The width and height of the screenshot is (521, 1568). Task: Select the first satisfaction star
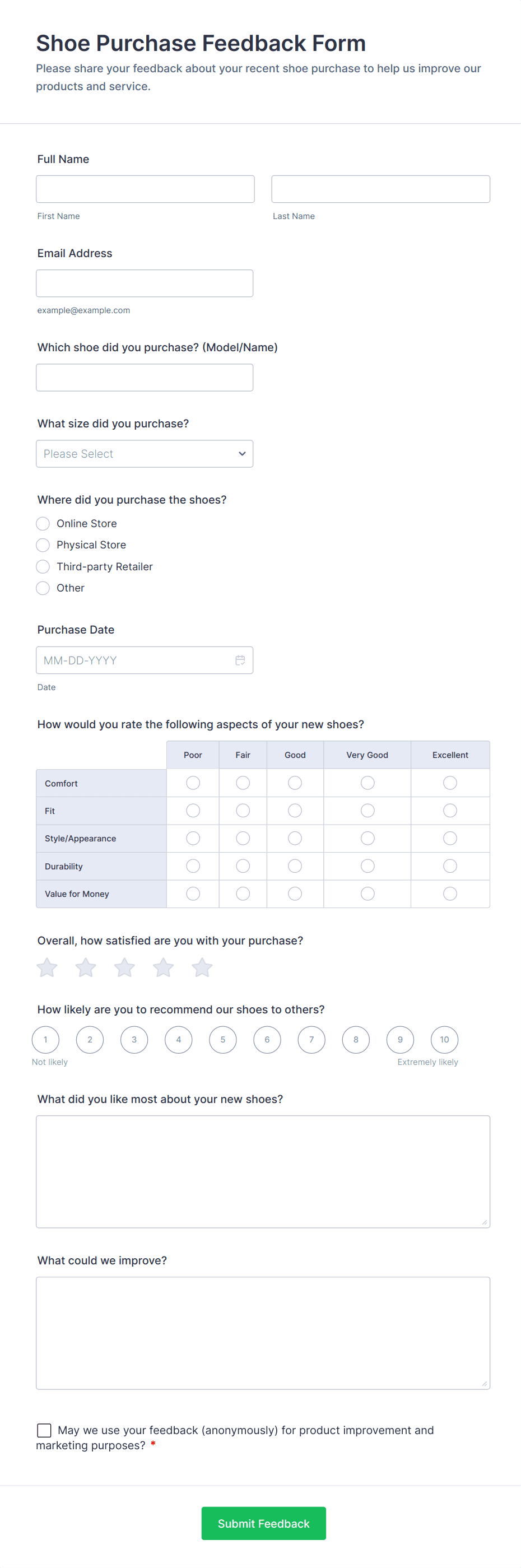click(x=48, y=967)
